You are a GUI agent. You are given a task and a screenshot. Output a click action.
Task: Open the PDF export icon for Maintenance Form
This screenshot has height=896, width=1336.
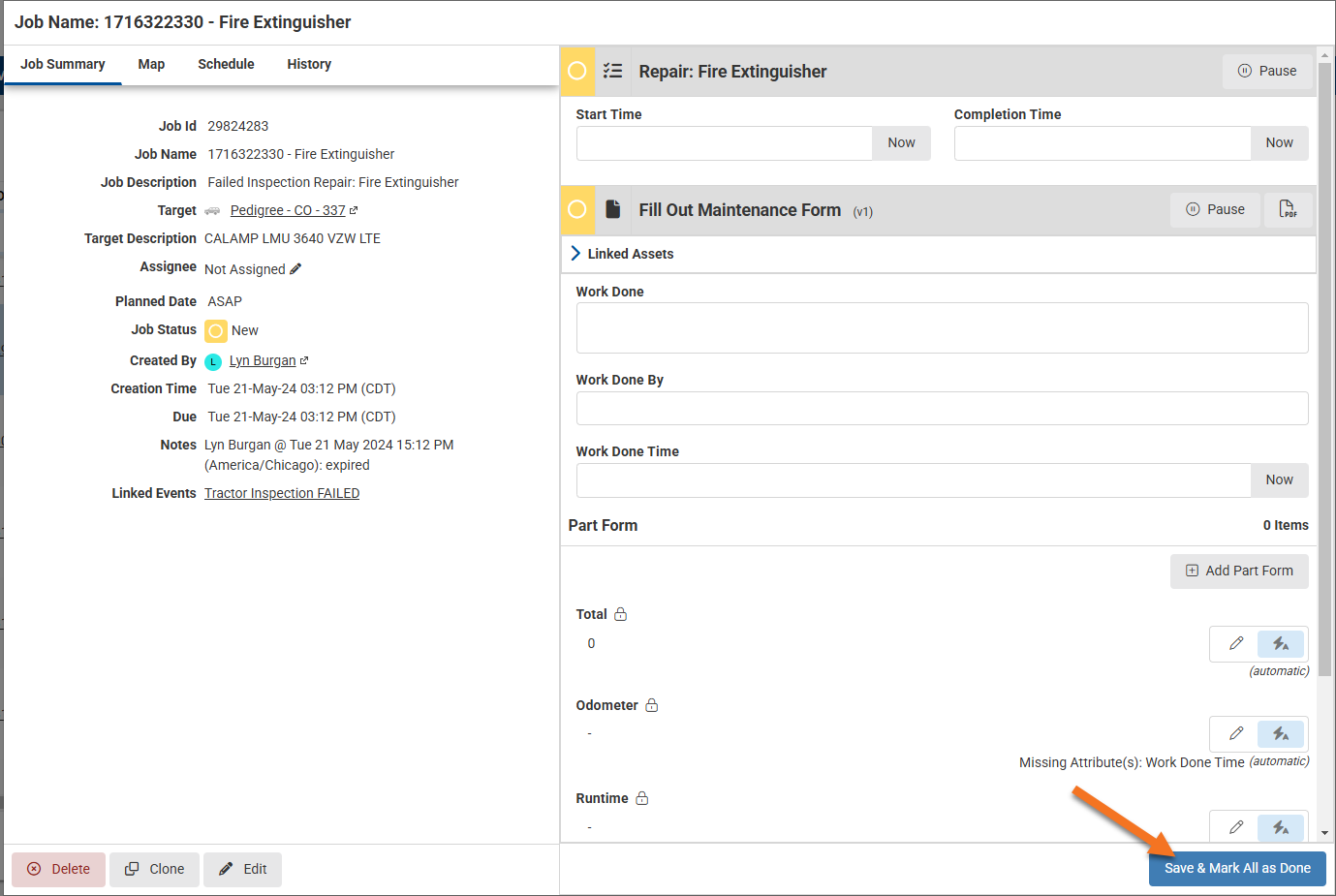click(1288, 209)
